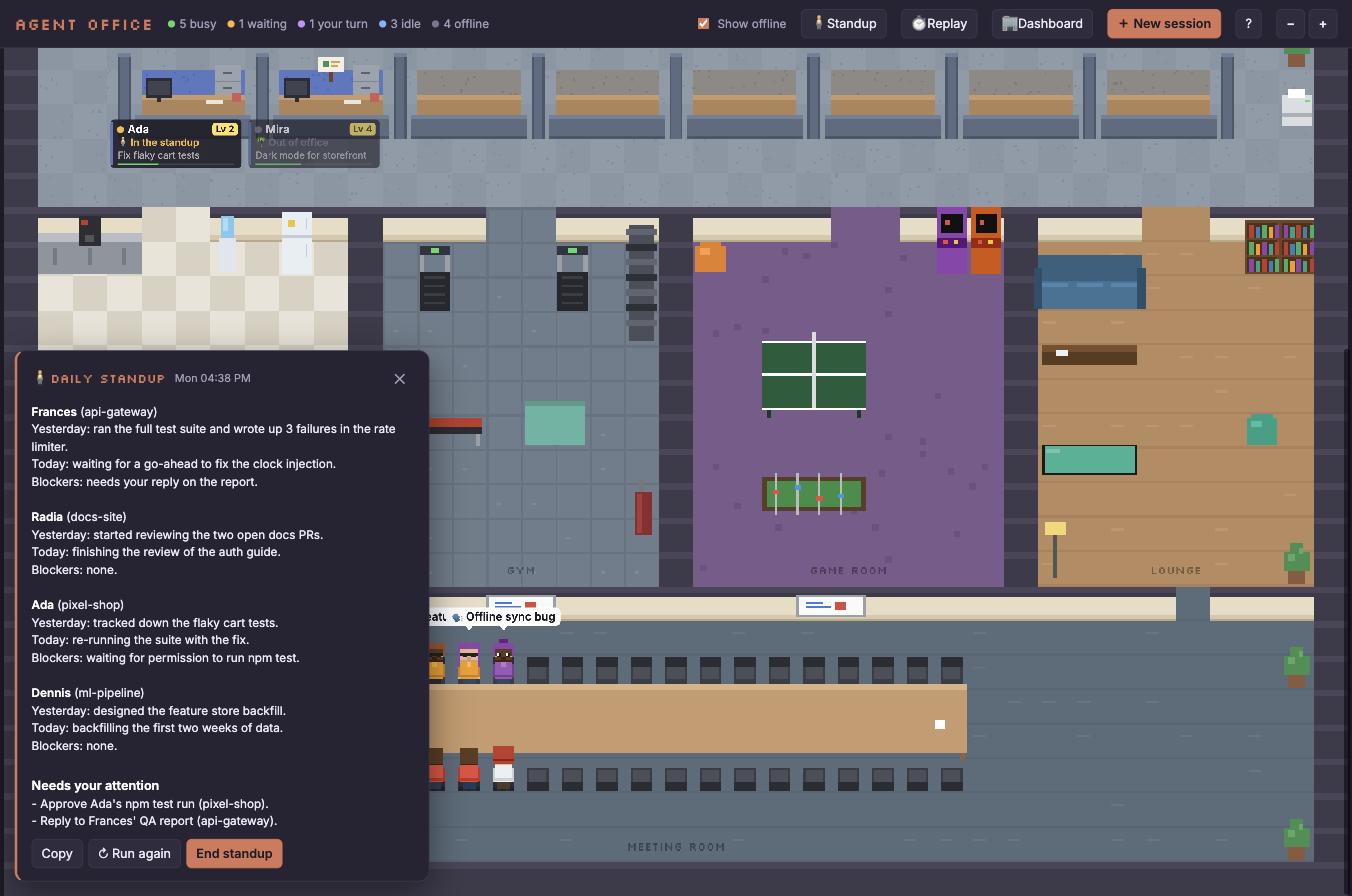Viewport: 1352px width, 896px height.
Task: Click the blue sofa in the lounge
Action: point(1090,282)
